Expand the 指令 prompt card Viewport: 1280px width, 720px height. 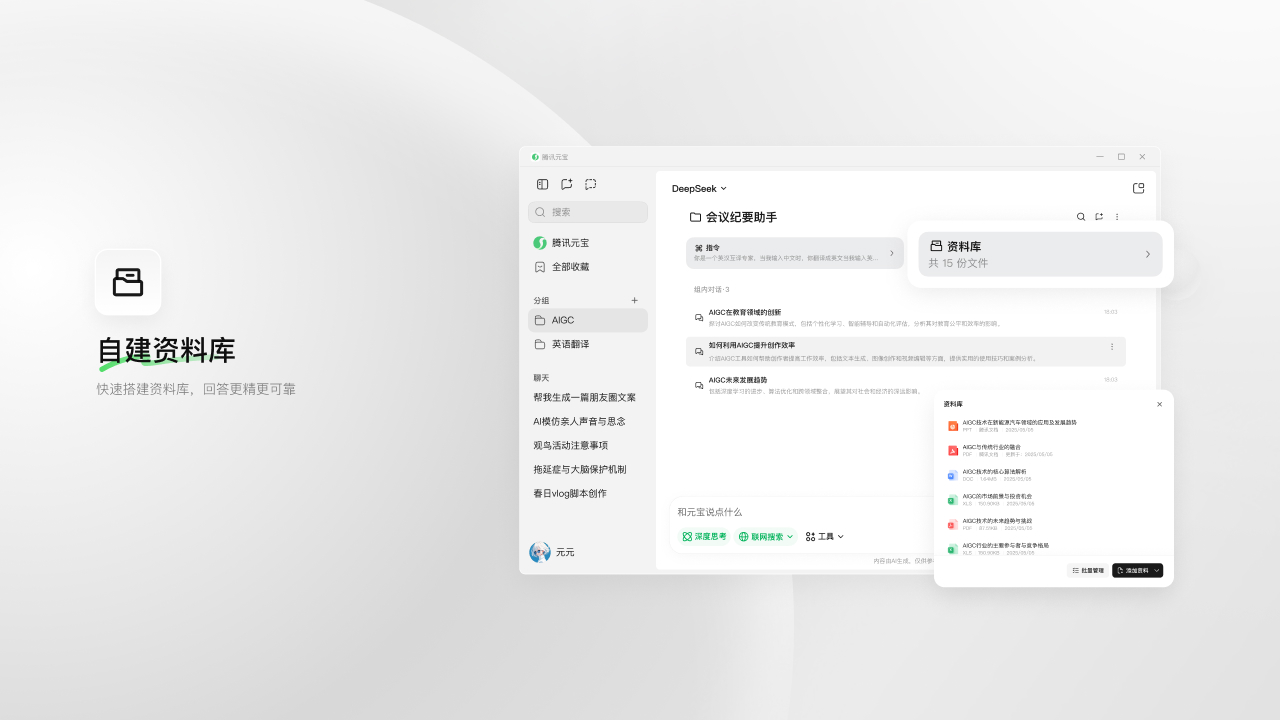pyautogui.click(x=891, y=252)
